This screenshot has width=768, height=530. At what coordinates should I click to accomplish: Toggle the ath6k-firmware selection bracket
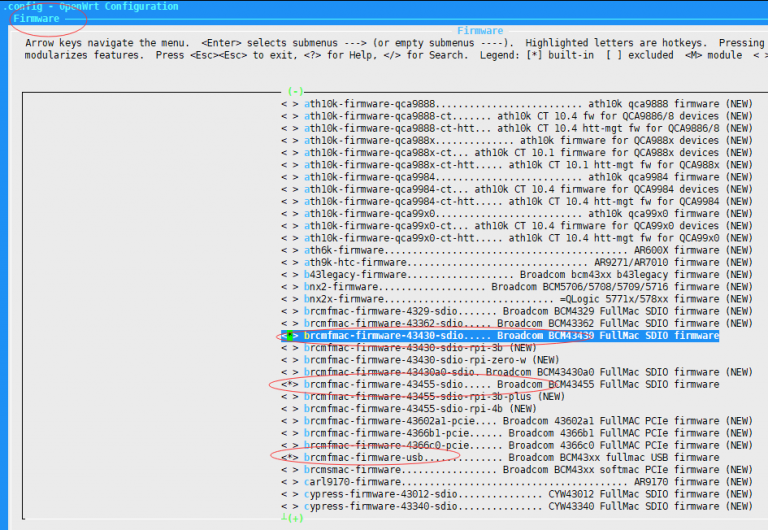click(289, 250)
